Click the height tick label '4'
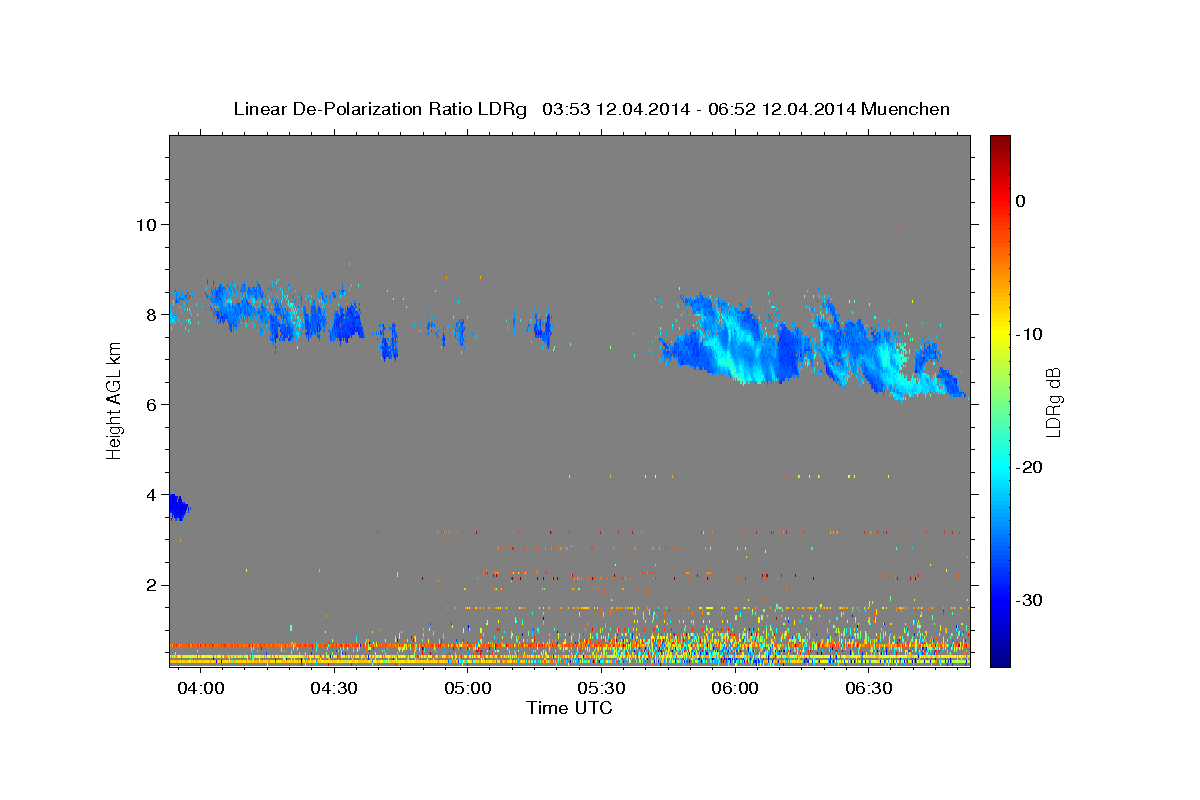 click(x=152, y=494)
